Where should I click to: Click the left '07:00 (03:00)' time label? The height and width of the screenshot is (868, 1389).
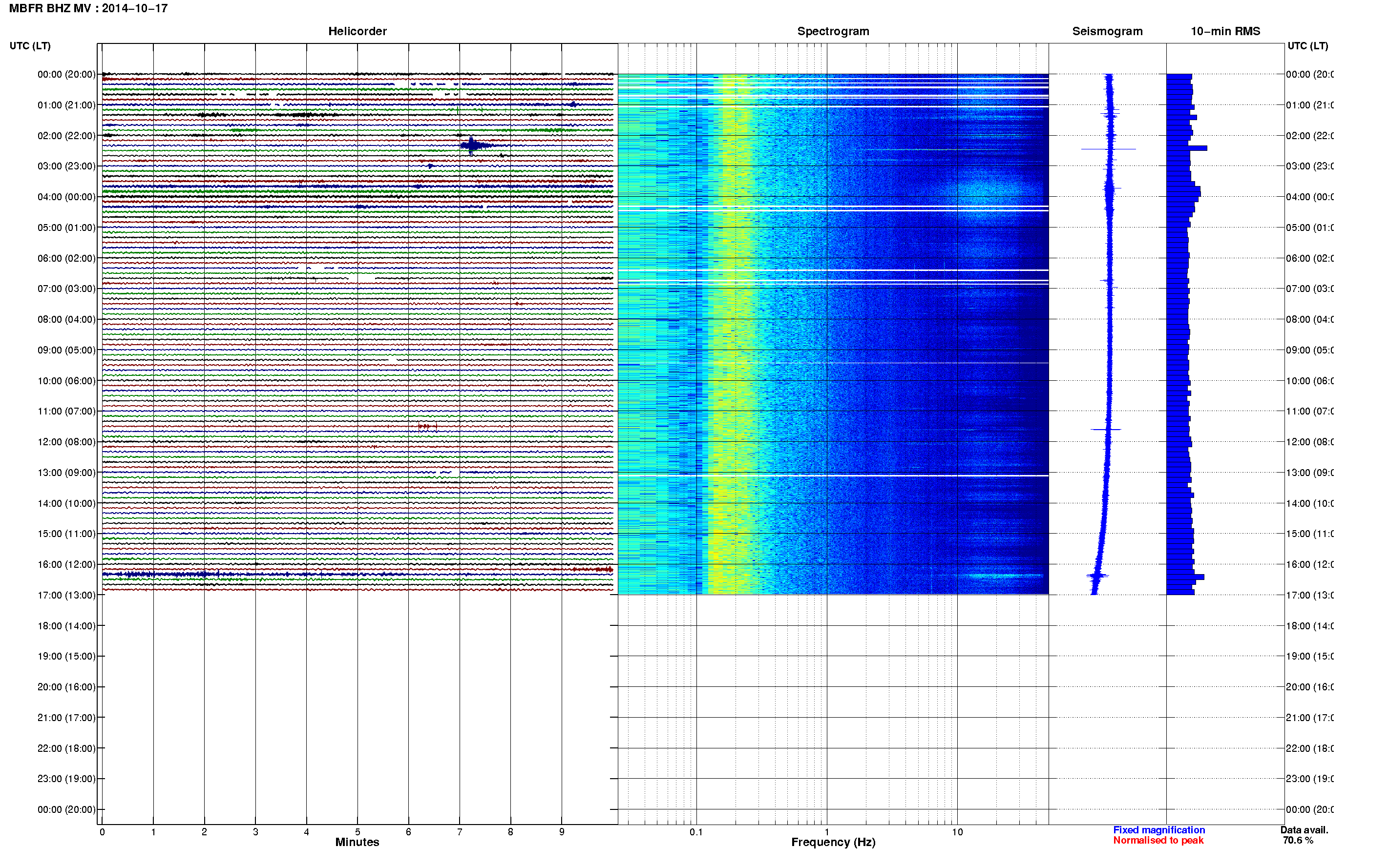point(66,289)
